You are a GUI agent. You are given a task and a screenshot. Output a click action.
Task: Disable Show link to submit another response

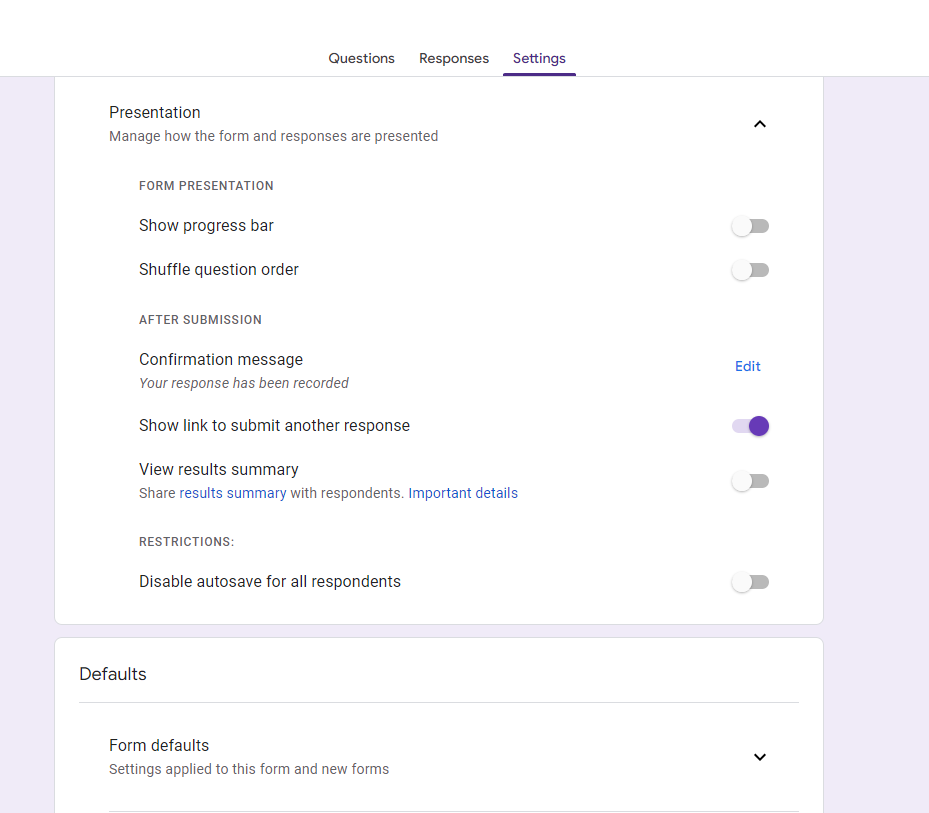click(750, 426)
